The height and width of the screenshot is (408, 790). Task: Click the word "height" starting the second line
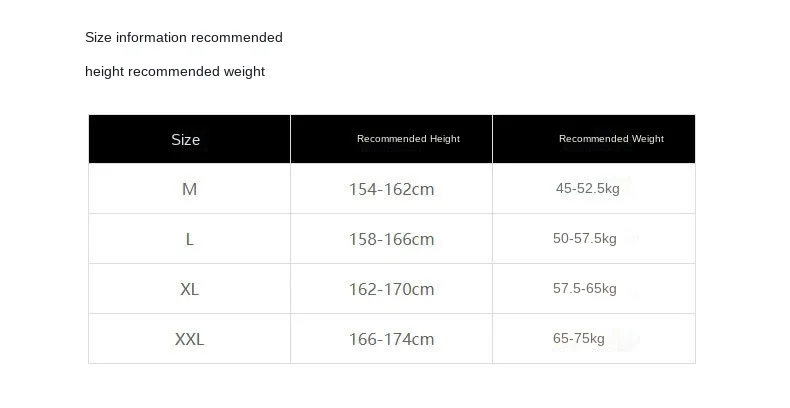click(x=104, y=71)
